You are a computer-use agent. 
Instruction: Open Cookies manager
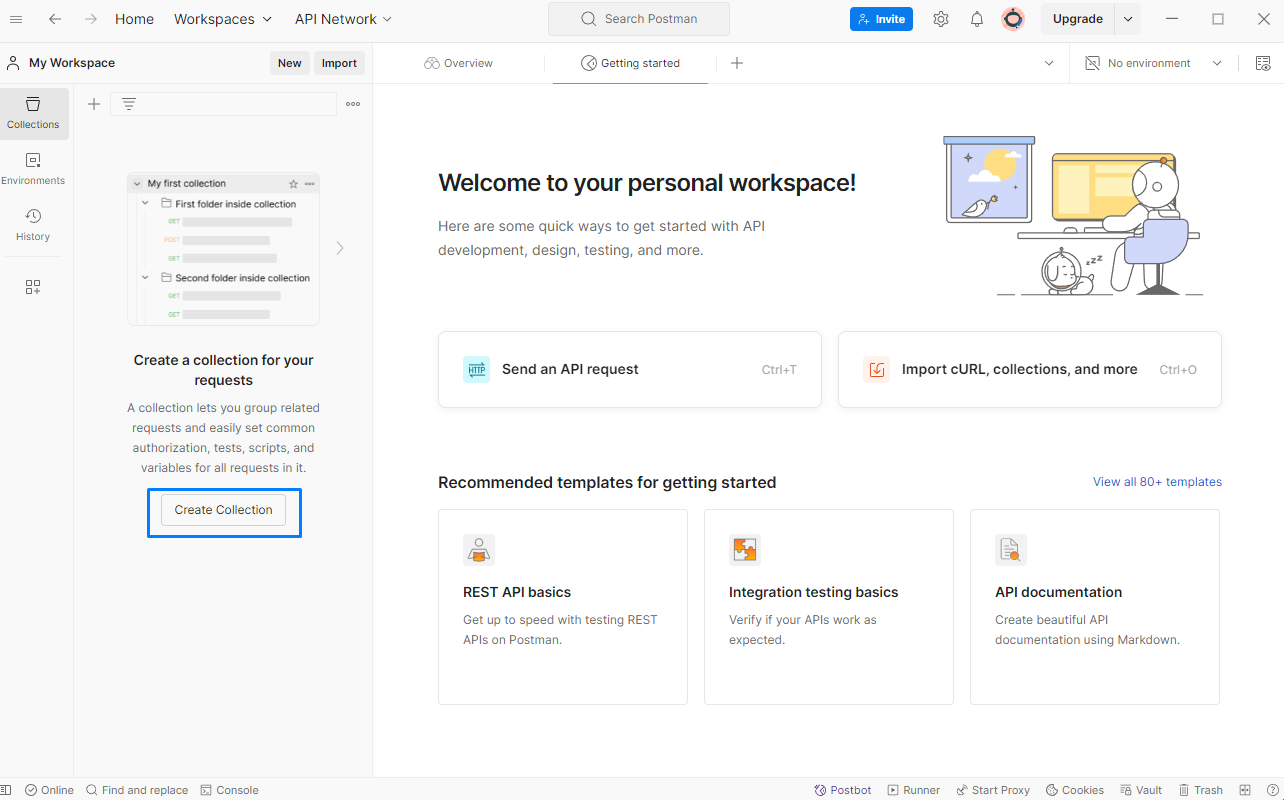[1075, 790]
